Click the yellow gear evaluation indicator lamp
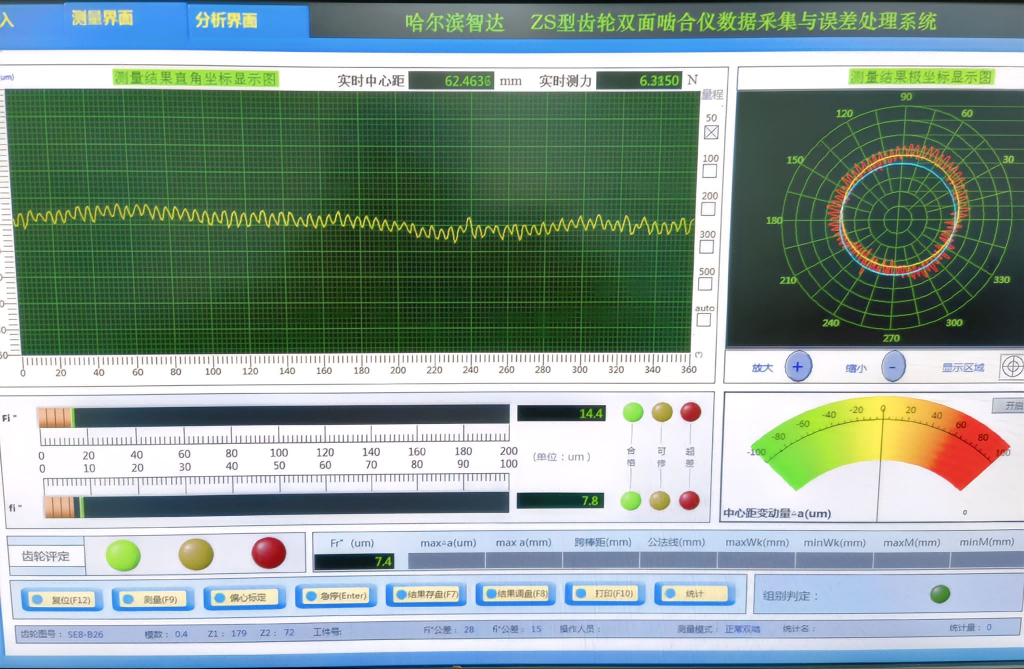 (x=196, y=553)
